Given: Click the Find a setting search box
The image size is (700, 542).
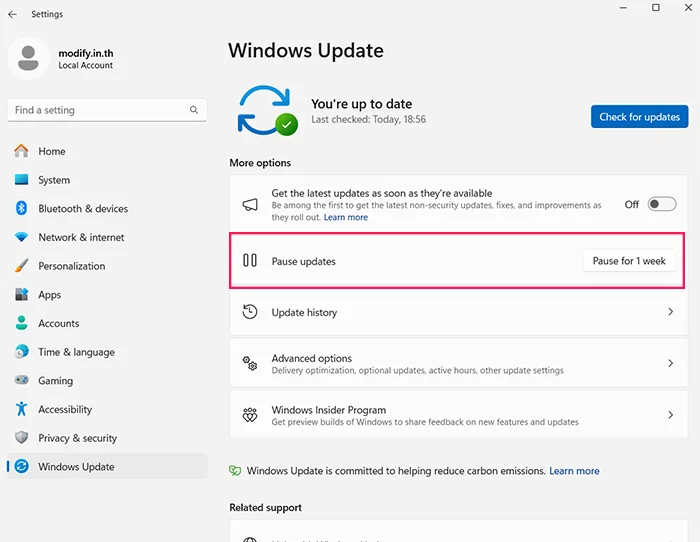Looking at the screenshot, I should 107,110.
